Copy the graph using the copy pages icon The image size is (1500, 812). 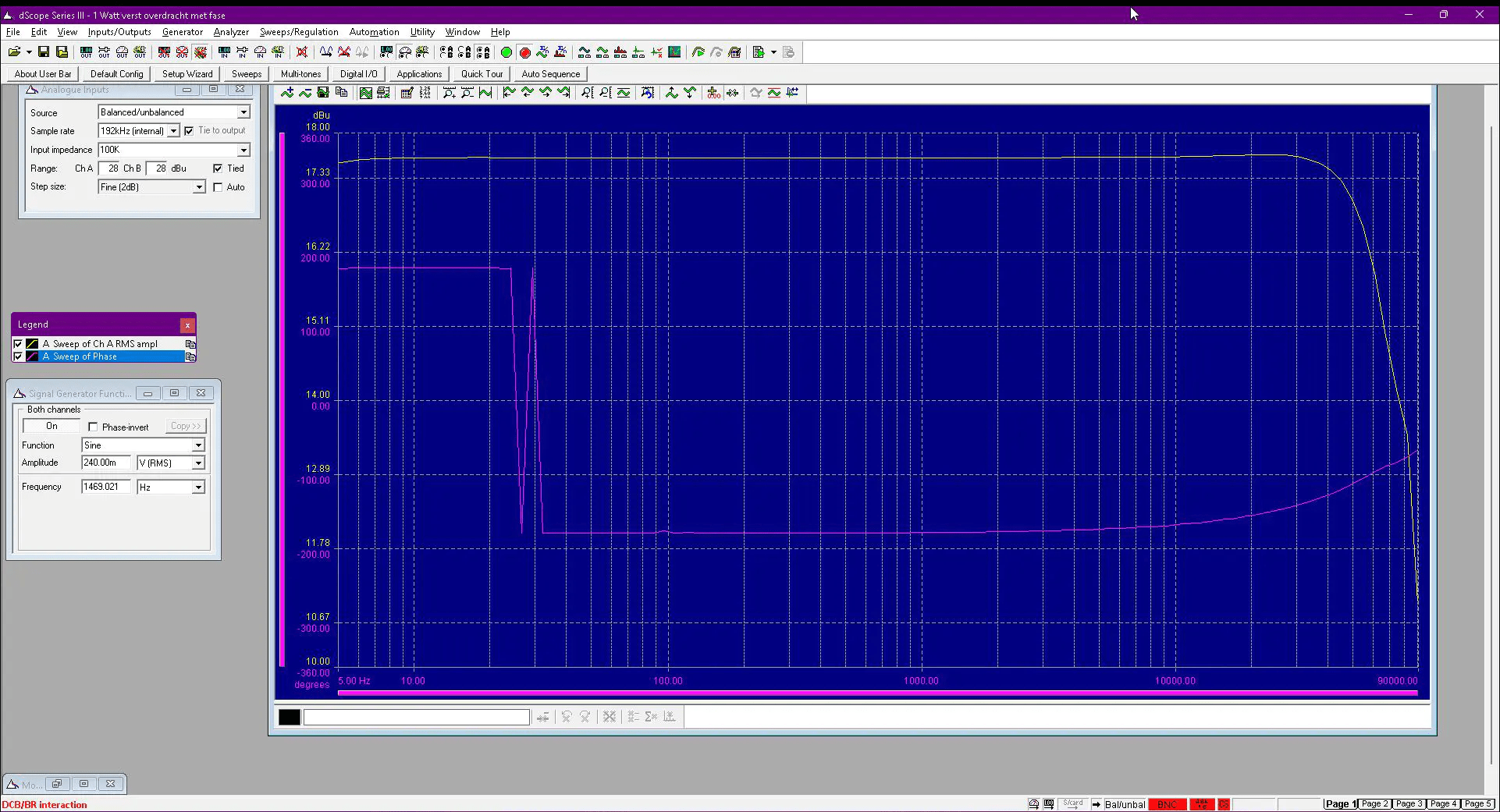tap(341, 93)
